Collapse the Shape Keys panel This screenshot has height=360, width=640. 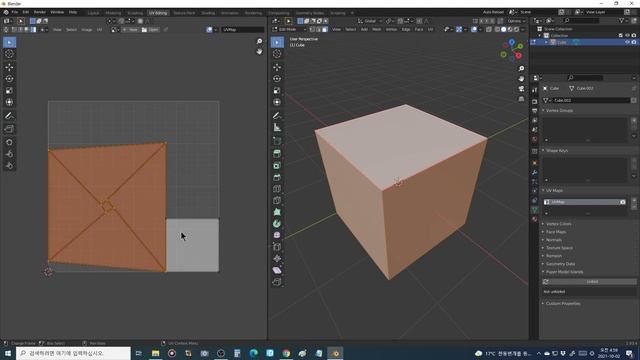[557, 151]
